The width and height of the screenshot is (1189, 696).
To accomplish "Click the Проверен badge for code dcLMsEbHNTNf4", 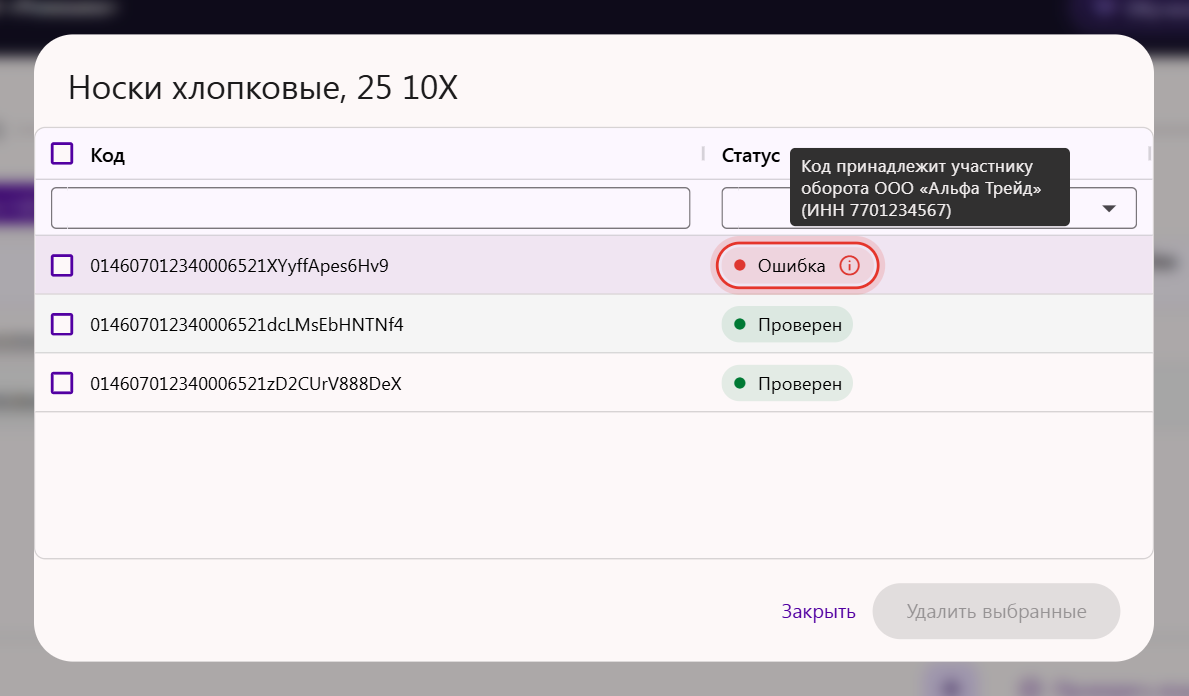I will point(787,324).
